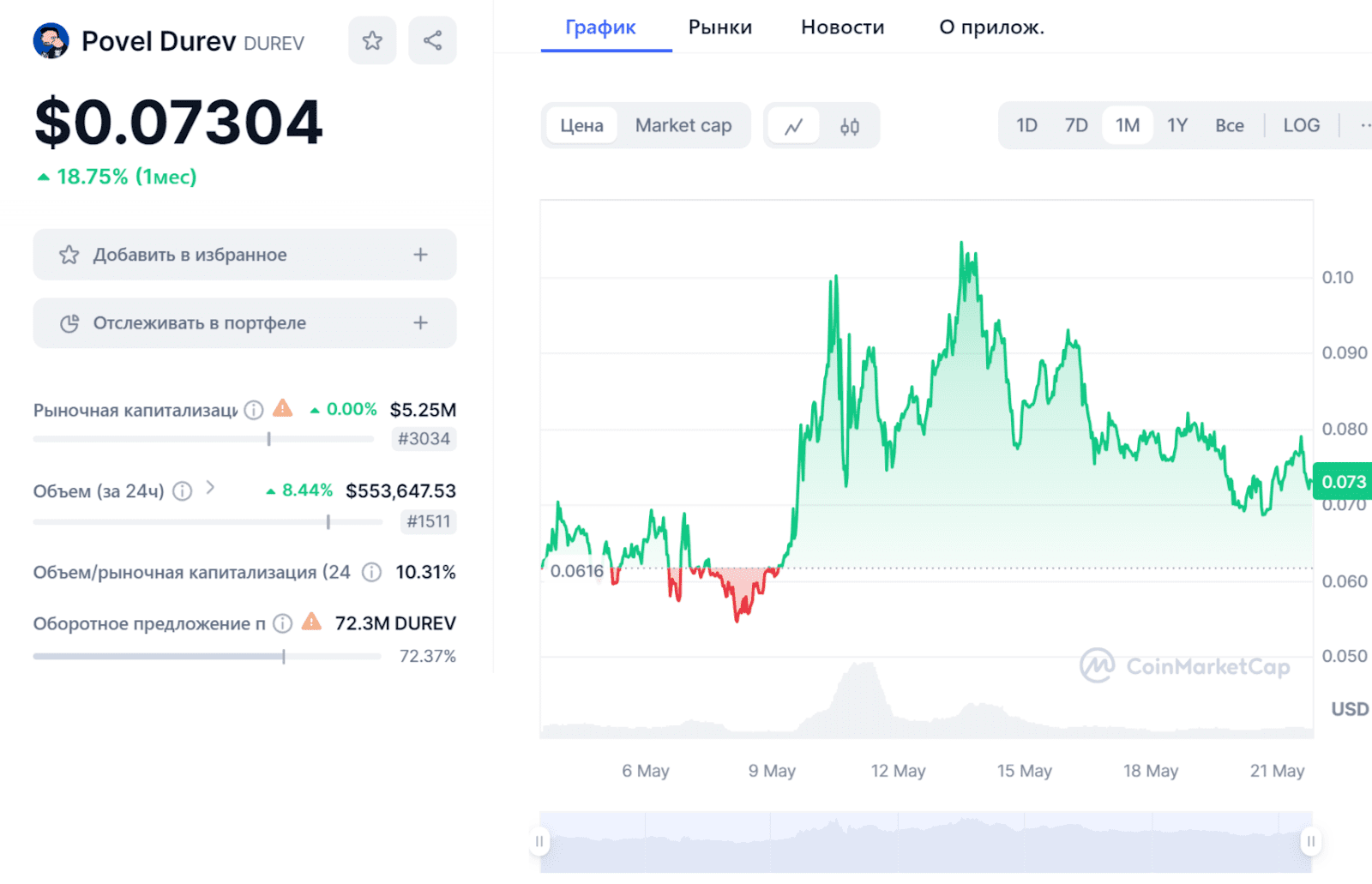Open info icon beside Объем/рыночная капитализация
1372x884 pixels.
coord(371,572)
